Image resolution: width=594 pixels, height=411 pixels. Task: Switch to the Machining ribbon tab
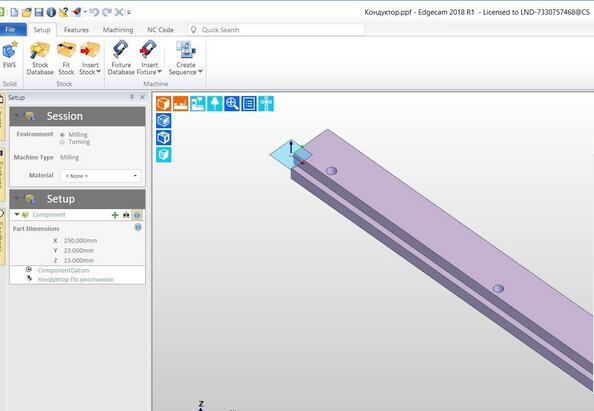point(118,30)
